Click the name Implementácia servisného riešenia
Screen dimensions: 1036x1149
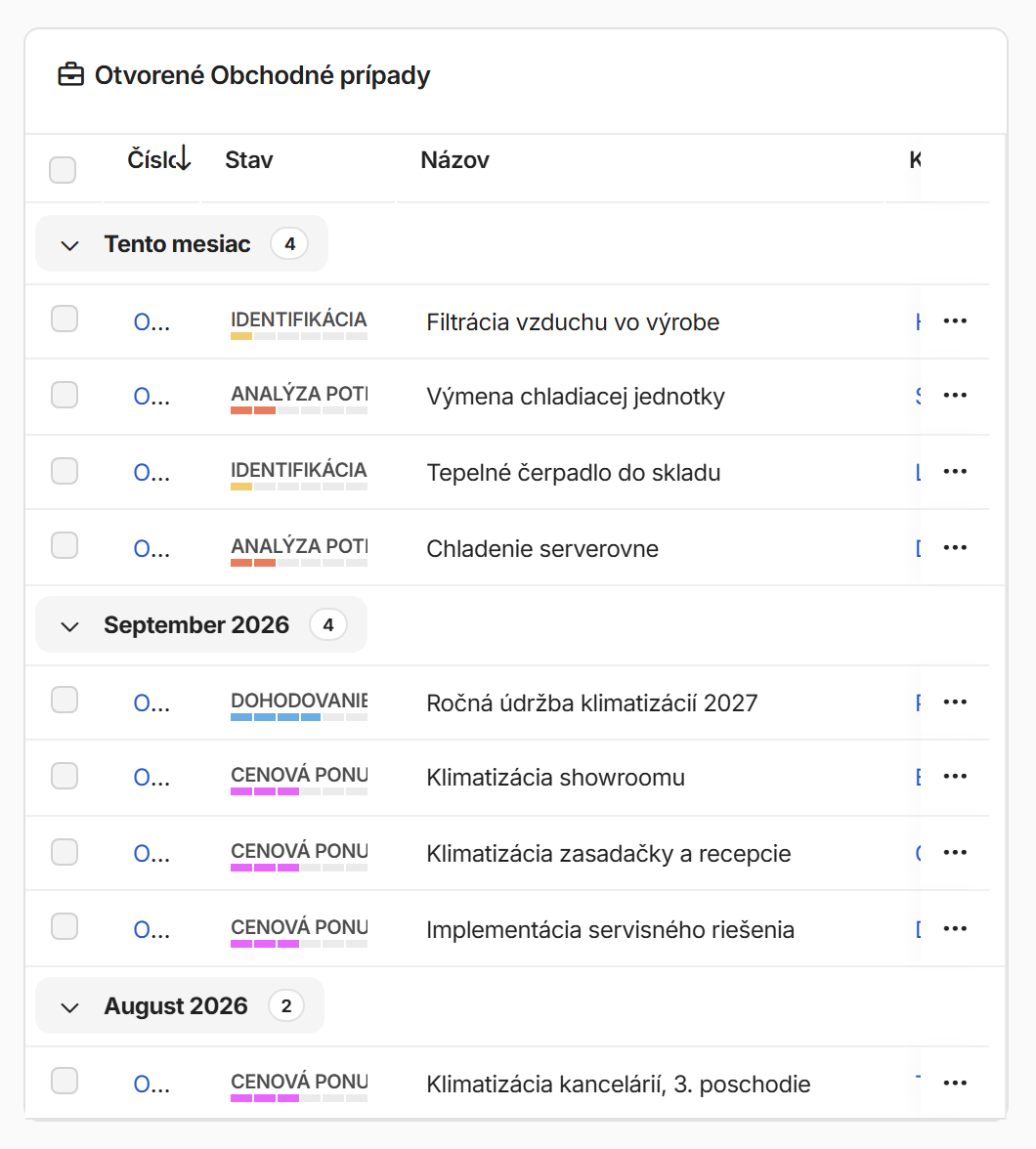pos(610,930)
